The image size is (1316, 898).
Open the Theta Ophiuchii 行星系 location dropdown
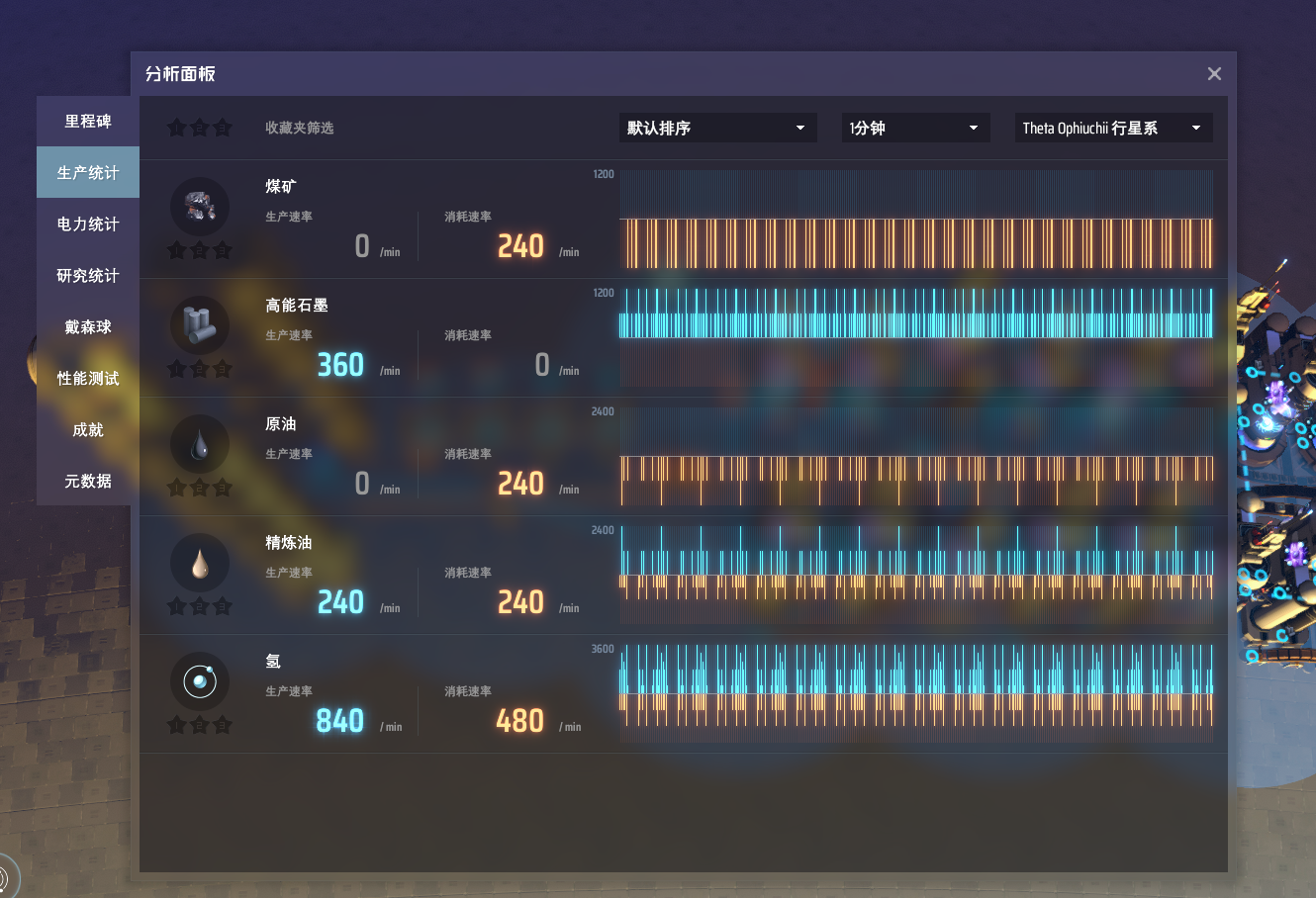[1113, 128]
